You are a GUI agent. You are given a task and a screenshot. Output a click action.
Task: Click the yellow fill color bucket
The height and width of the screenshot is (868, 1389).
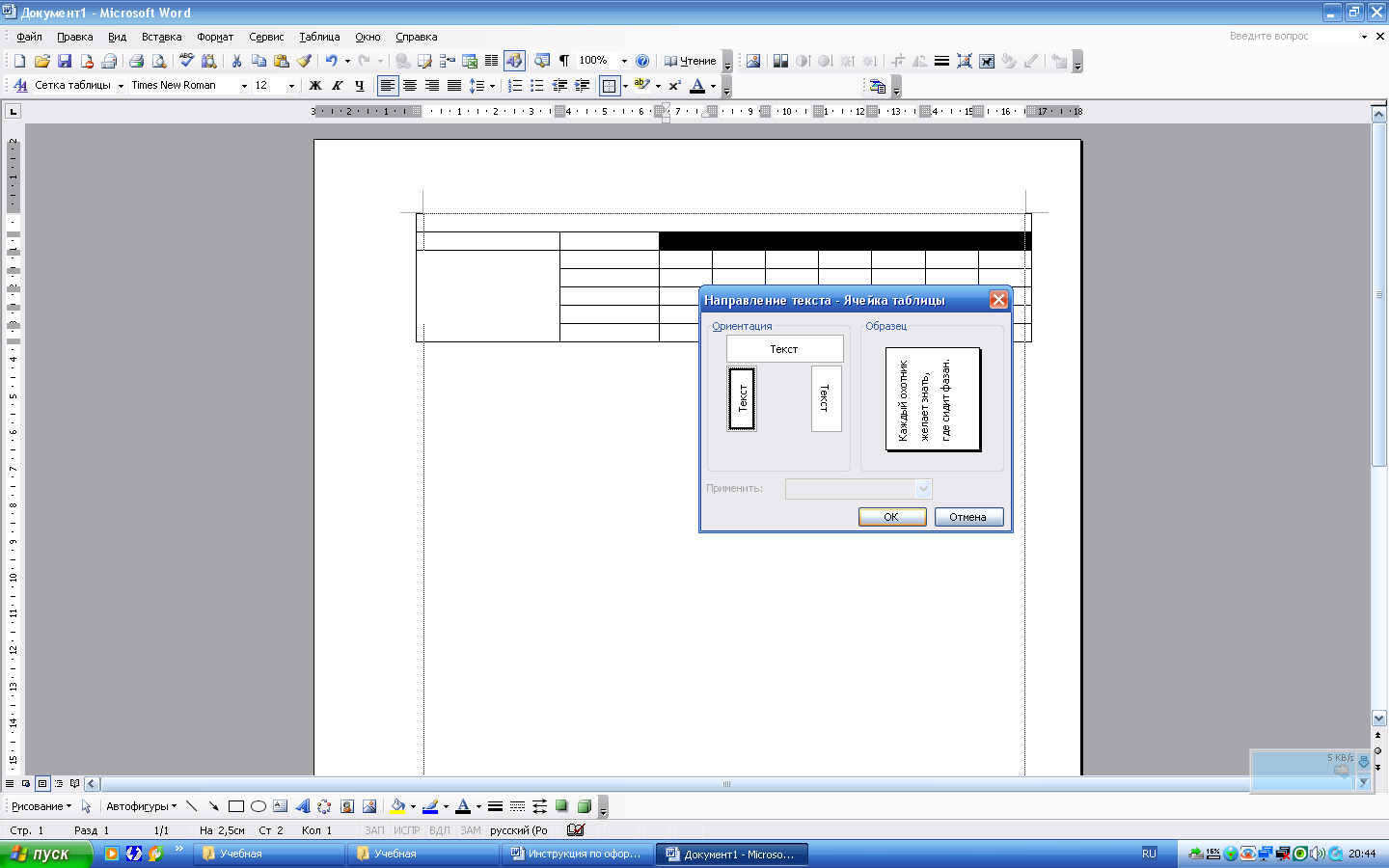(396, 806)
